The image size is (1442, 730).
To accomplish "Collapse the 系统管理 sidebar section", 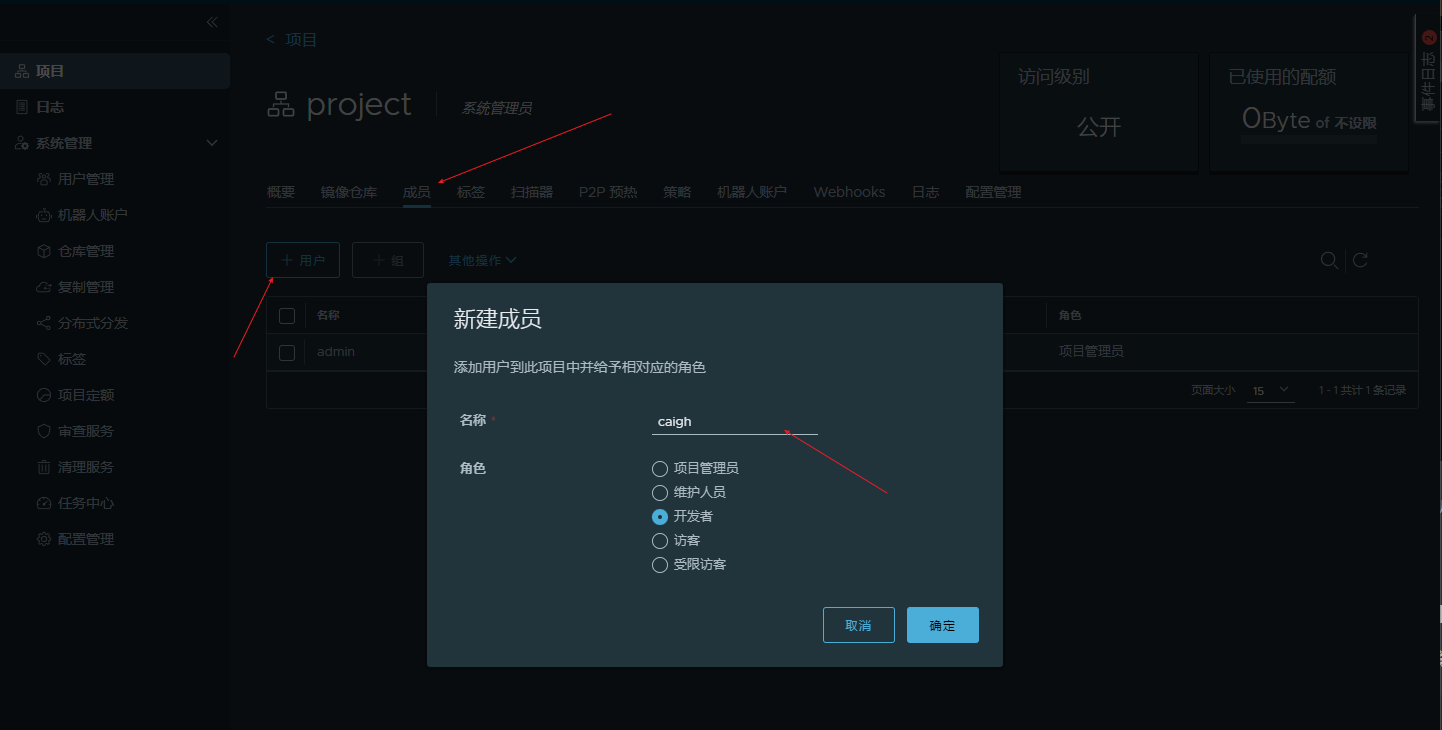I will pyautogui.click(x=211, y=143).
